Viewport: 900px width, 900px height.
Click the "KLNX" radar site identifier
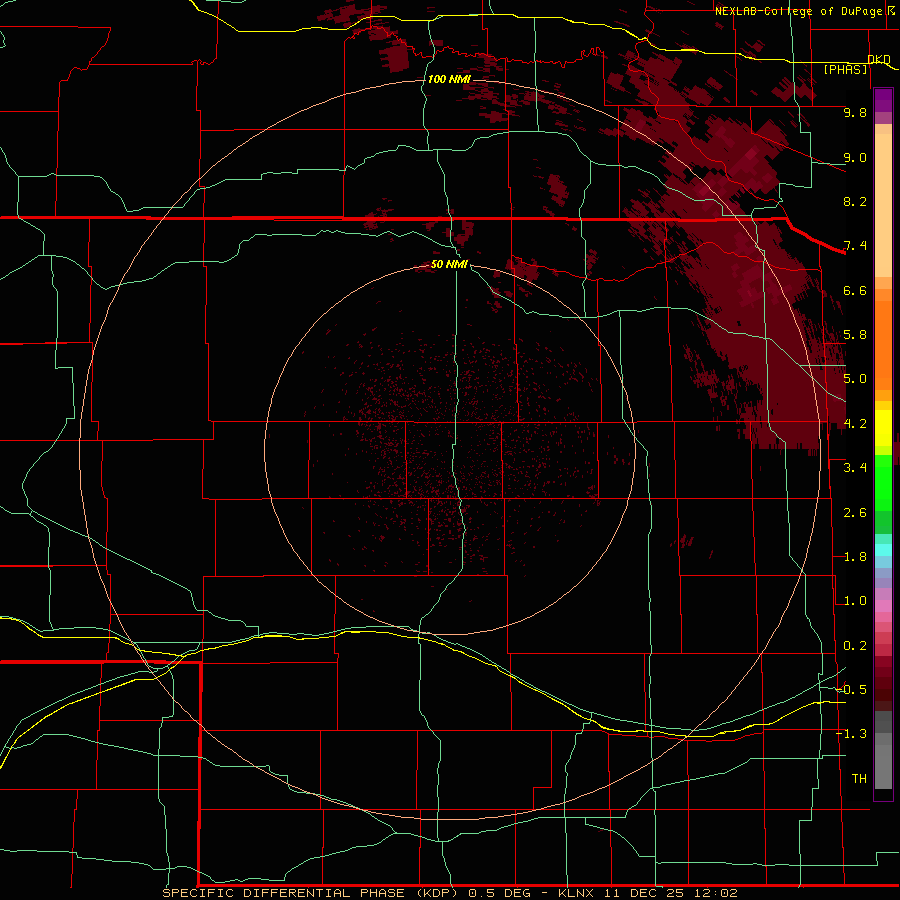coord(575,893)
